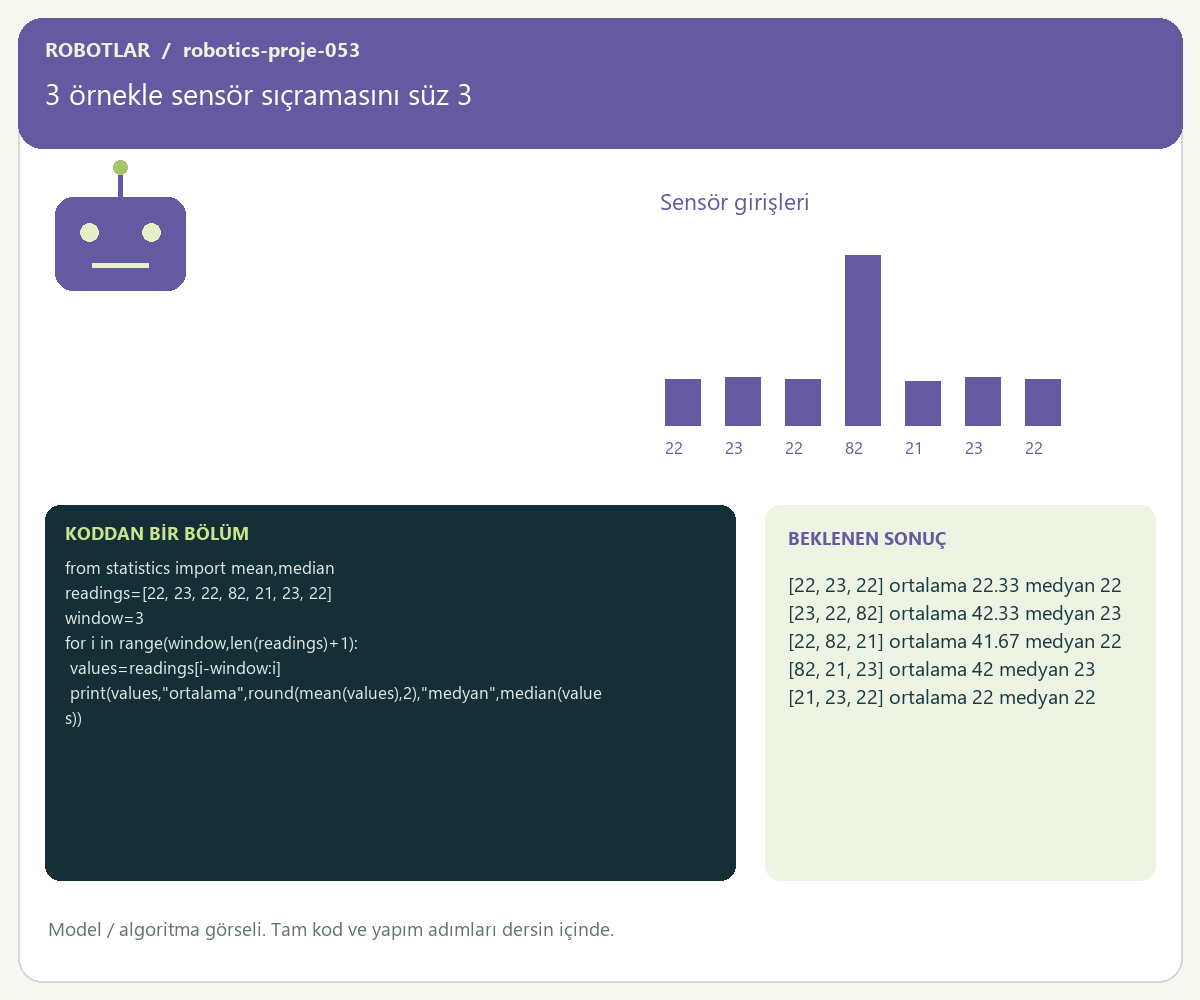The height and width of the screenshot is (1000, 1200).
Task: Select the result line "ortalama 22.33 medyan 22"
Action: pos(955,586)
